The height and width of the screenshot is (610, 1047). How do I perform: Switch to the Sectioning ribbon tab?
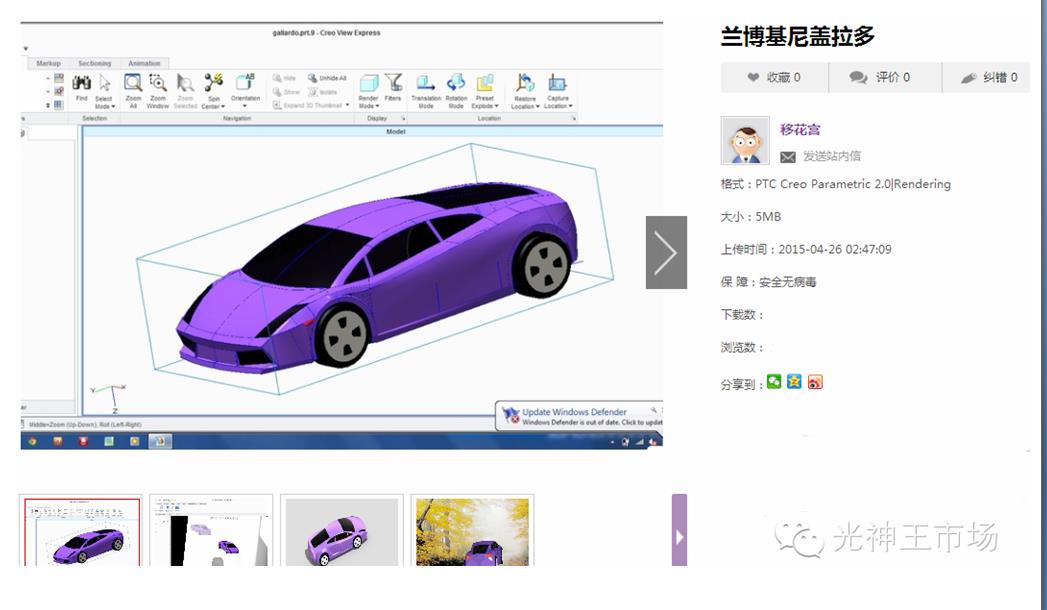click(x=94, y=63)
